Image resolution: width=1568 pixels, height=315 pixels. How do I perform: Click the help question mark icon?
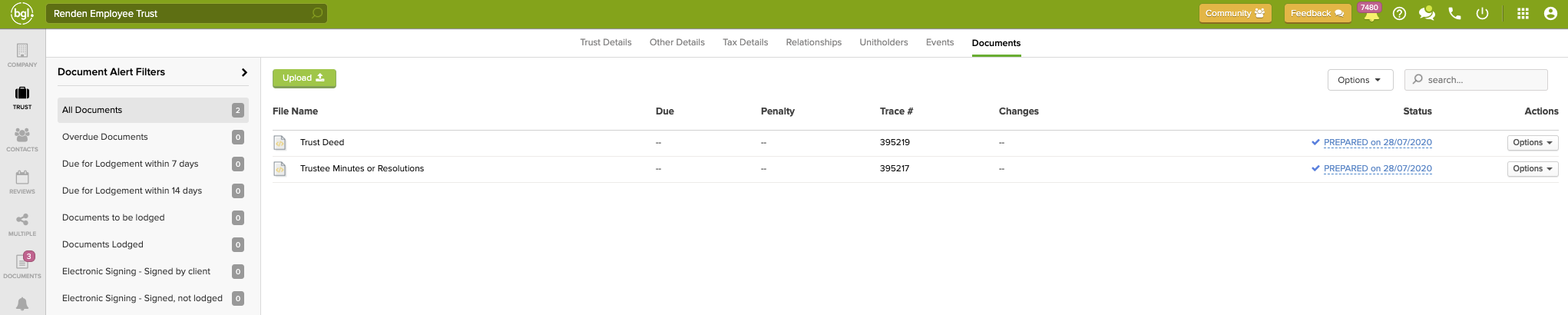pos(1399,14)
